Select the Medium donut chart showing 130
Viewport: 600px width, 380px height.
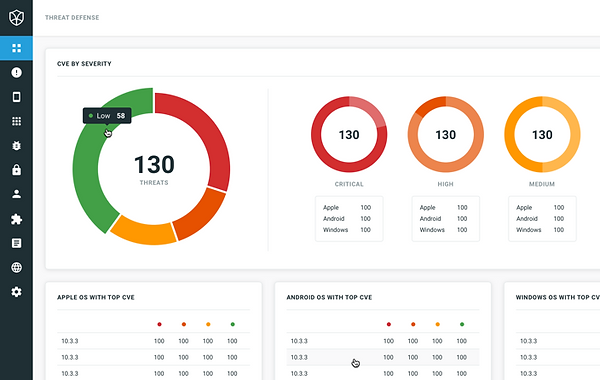click(542, 134)
